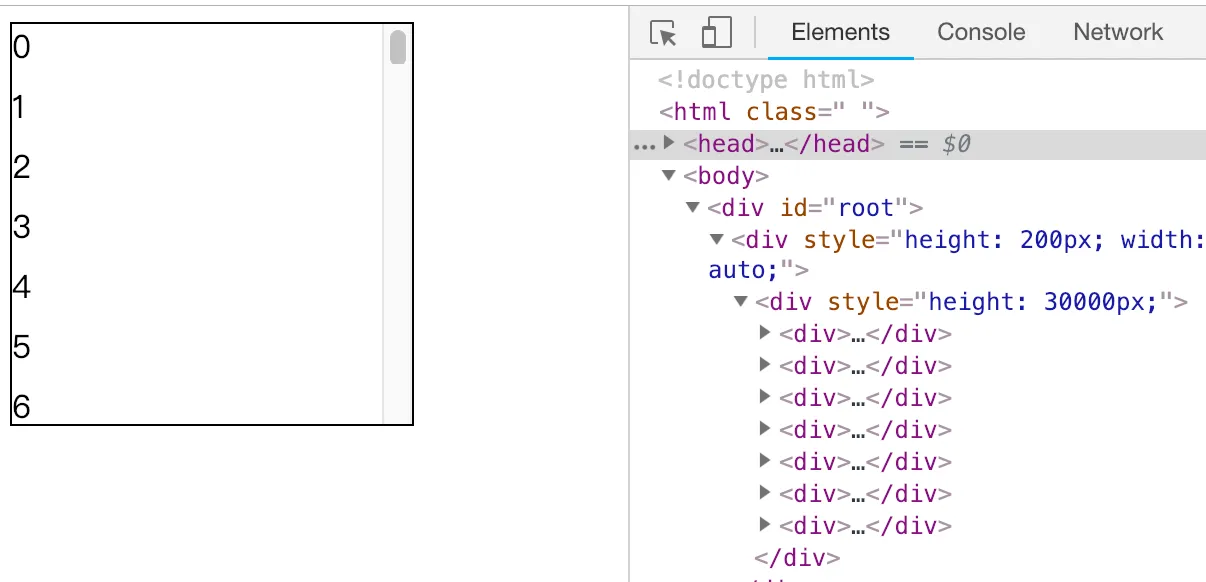Activate the inspect element picker icon

click(663, 32)
